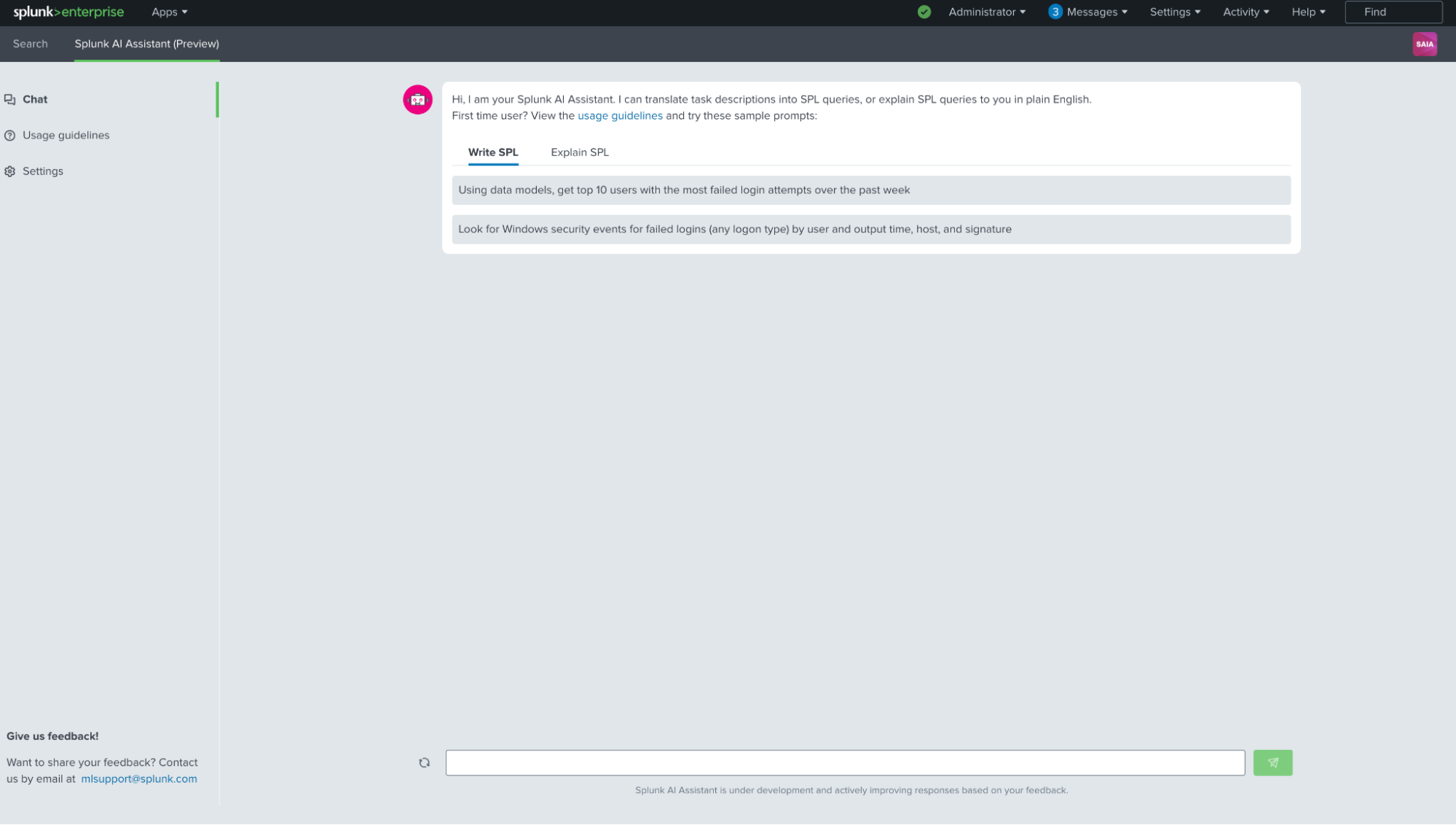This screenshot has width=1456, height=825.
Task: Open Settings in the left sidebar
Action: [x=43, y=171]
